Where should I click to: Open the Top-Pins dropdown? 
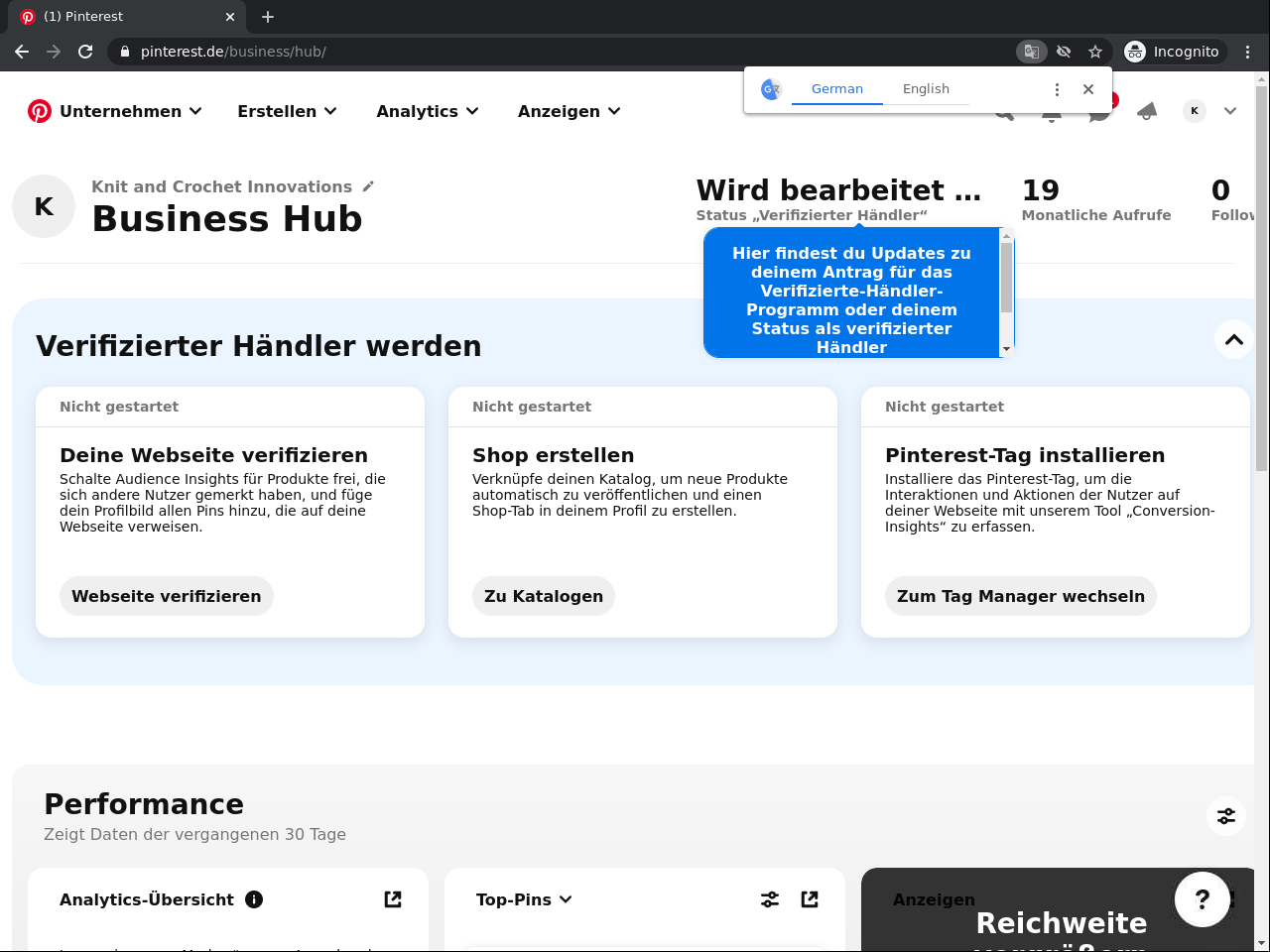point(524,899)
